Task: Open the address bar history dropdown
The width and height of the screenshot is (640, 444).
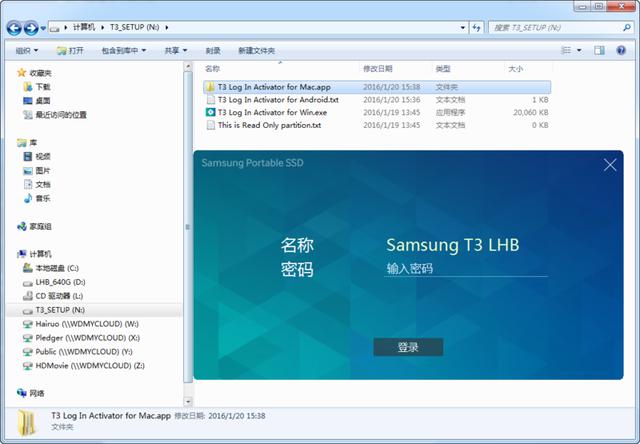Action: (462, 28)
